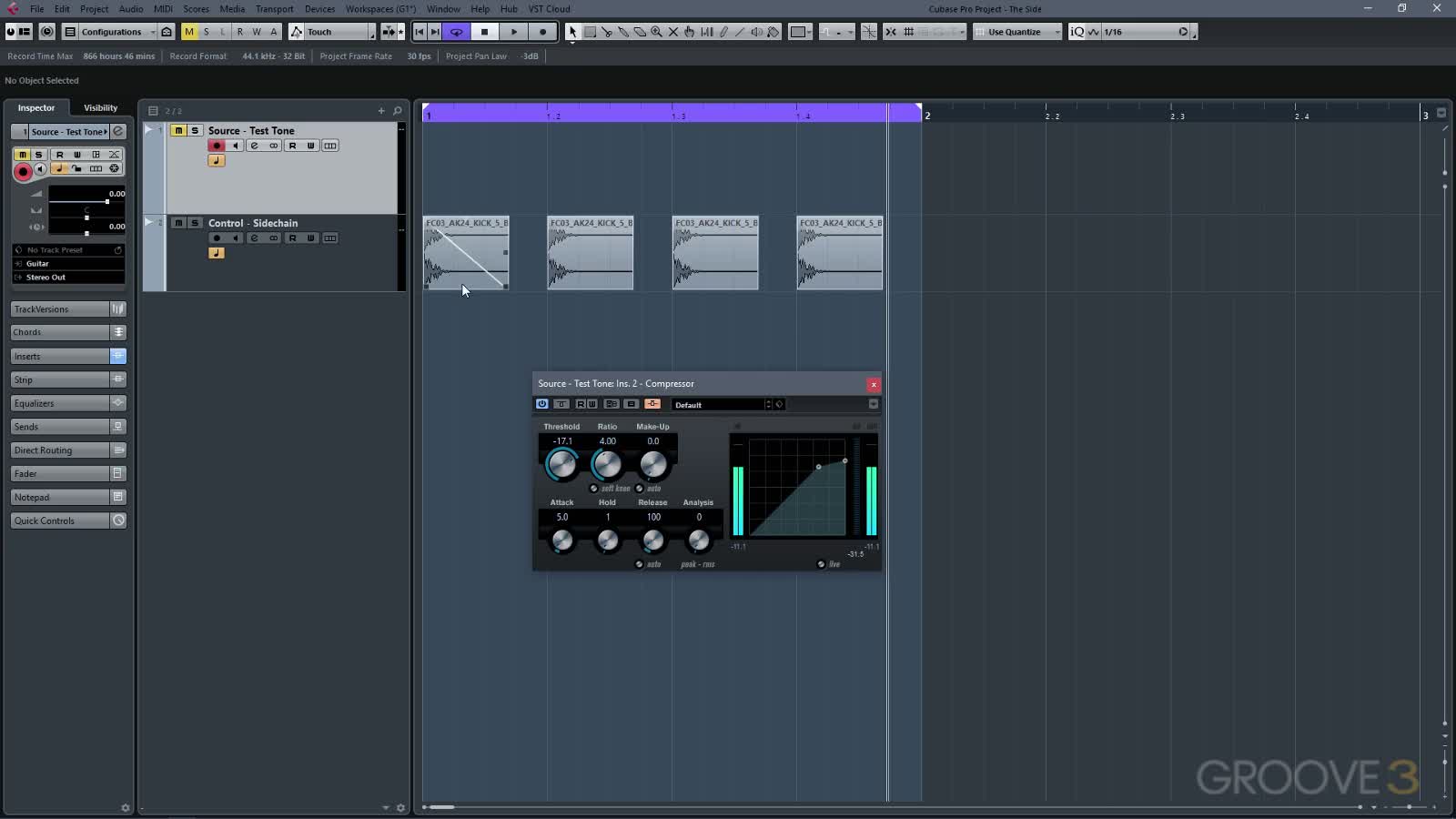
Task: Open the Default preset menu in Compressor
Action: pyautogui.click(x=719, y=404)
